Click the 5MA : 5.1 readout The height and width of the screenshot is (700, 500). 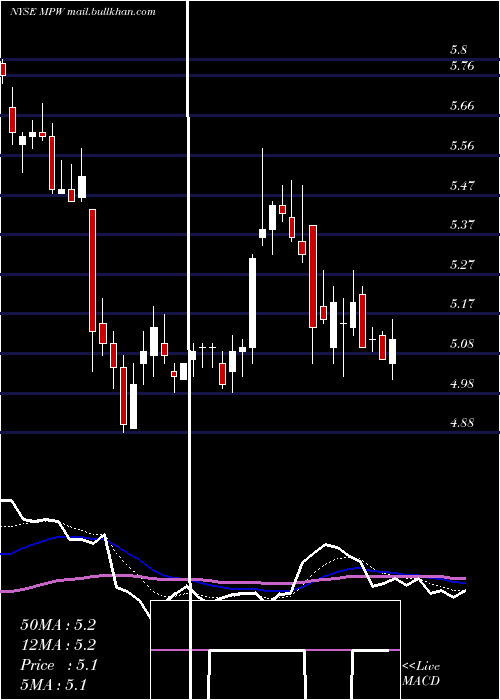tap(54, 685)
